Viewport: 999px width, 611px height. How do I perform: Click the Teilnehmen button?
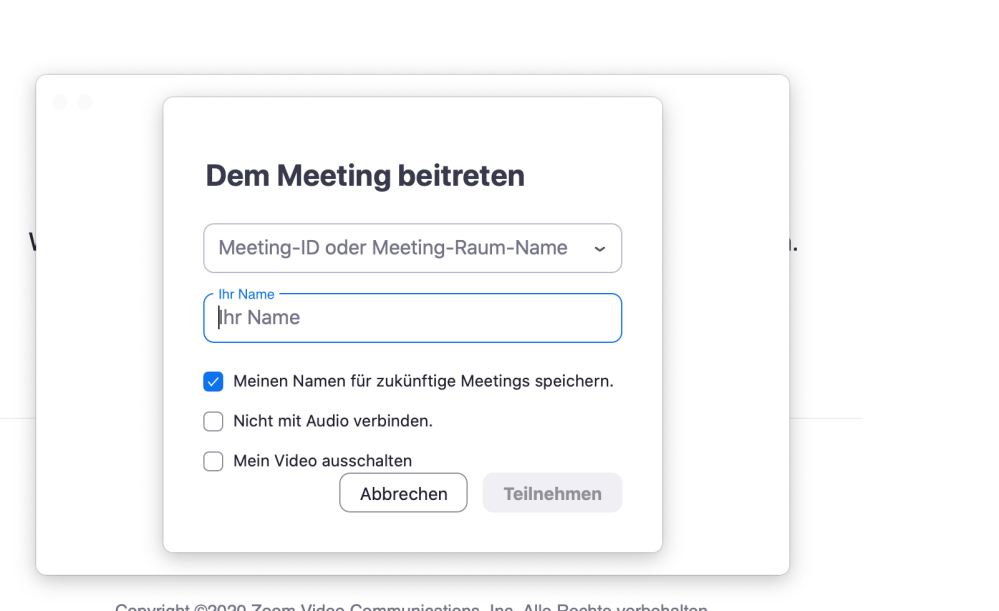[x=552, y=493]
